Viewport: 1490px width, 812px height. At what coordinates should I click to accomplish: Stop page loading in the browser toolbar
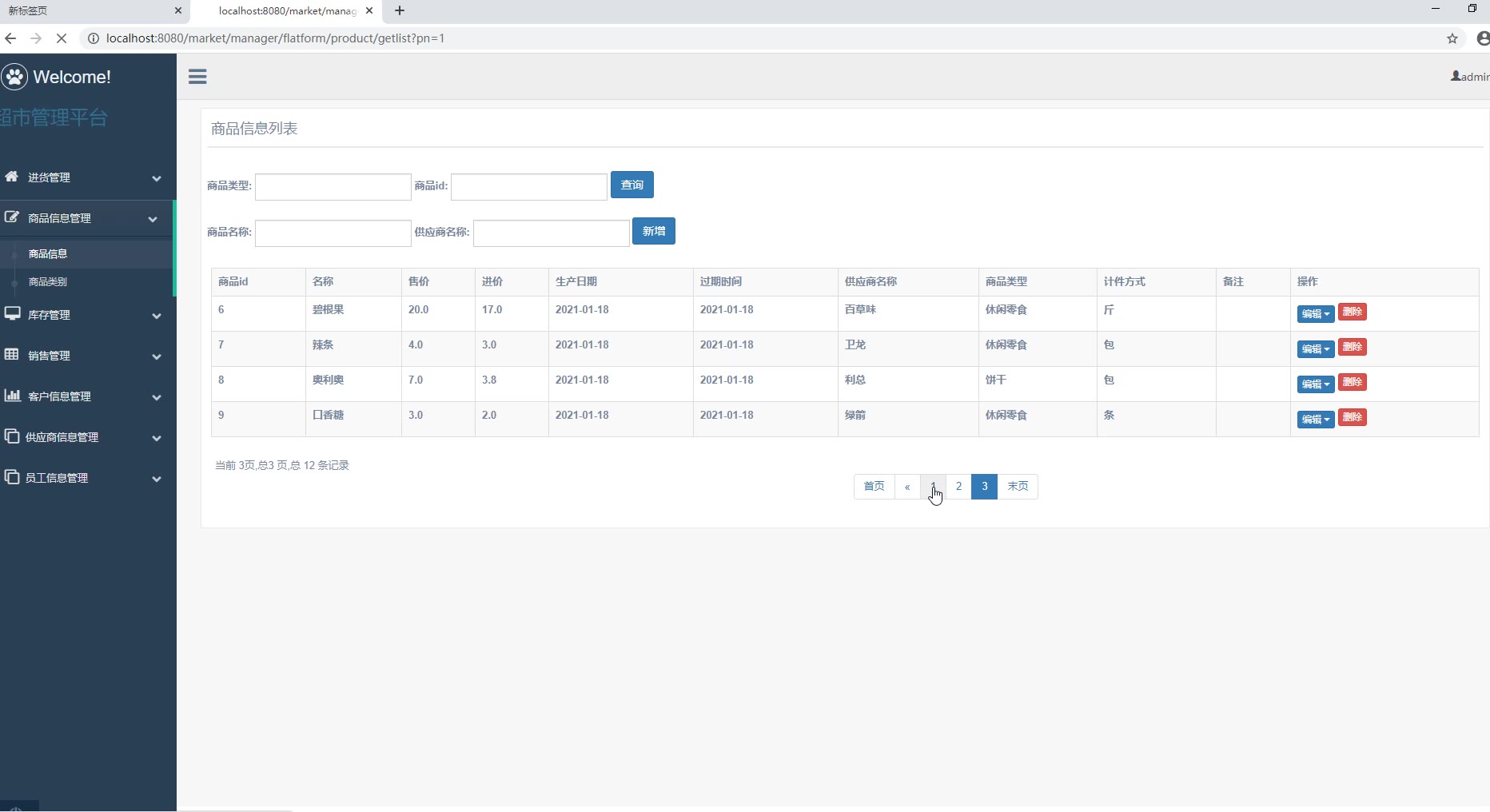pos(61,38)
